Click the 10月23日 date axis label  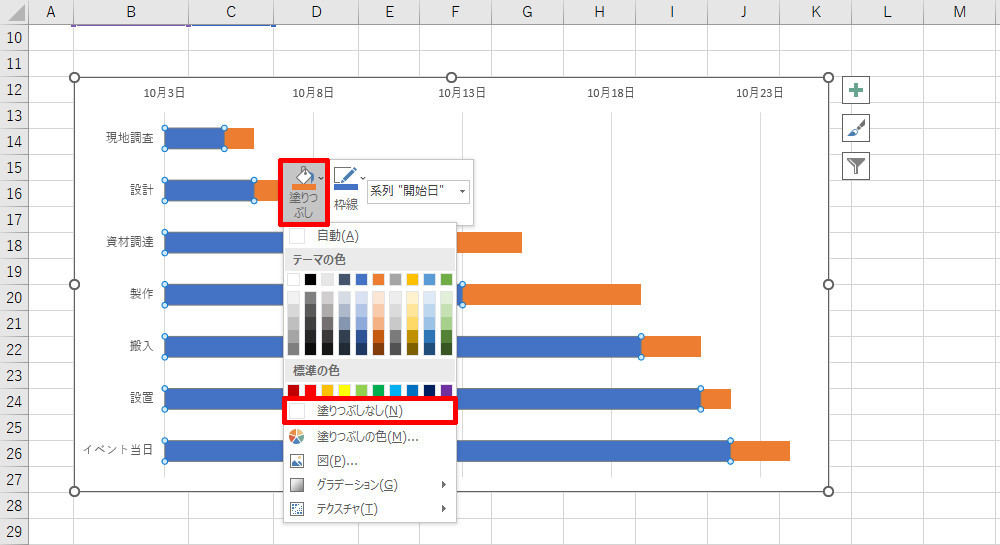coord(760,93)
